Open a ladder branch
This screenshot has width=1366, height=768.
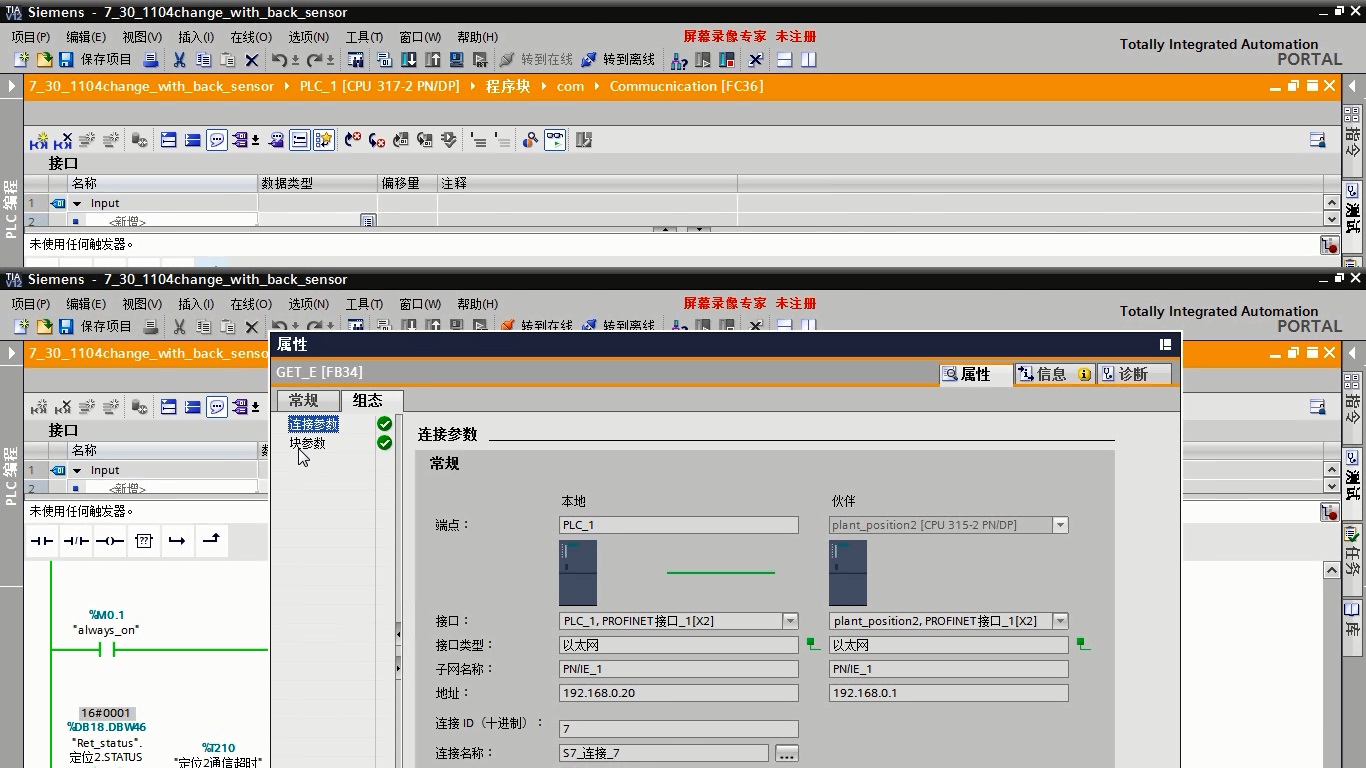(177, 541)
